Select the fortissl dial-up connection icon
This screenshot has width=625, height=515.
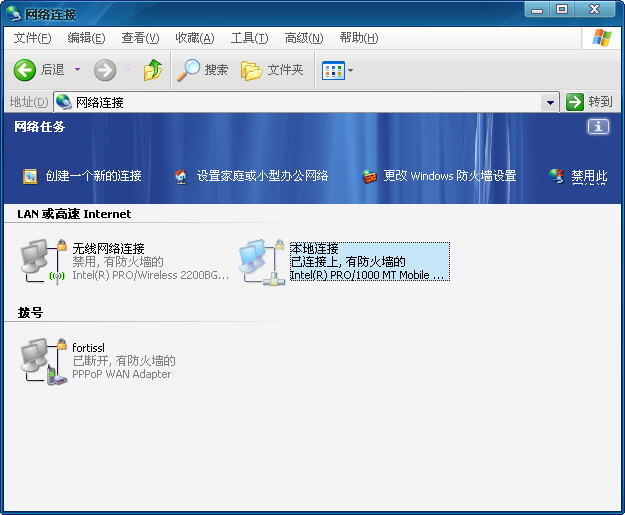[x=43, y=361]
